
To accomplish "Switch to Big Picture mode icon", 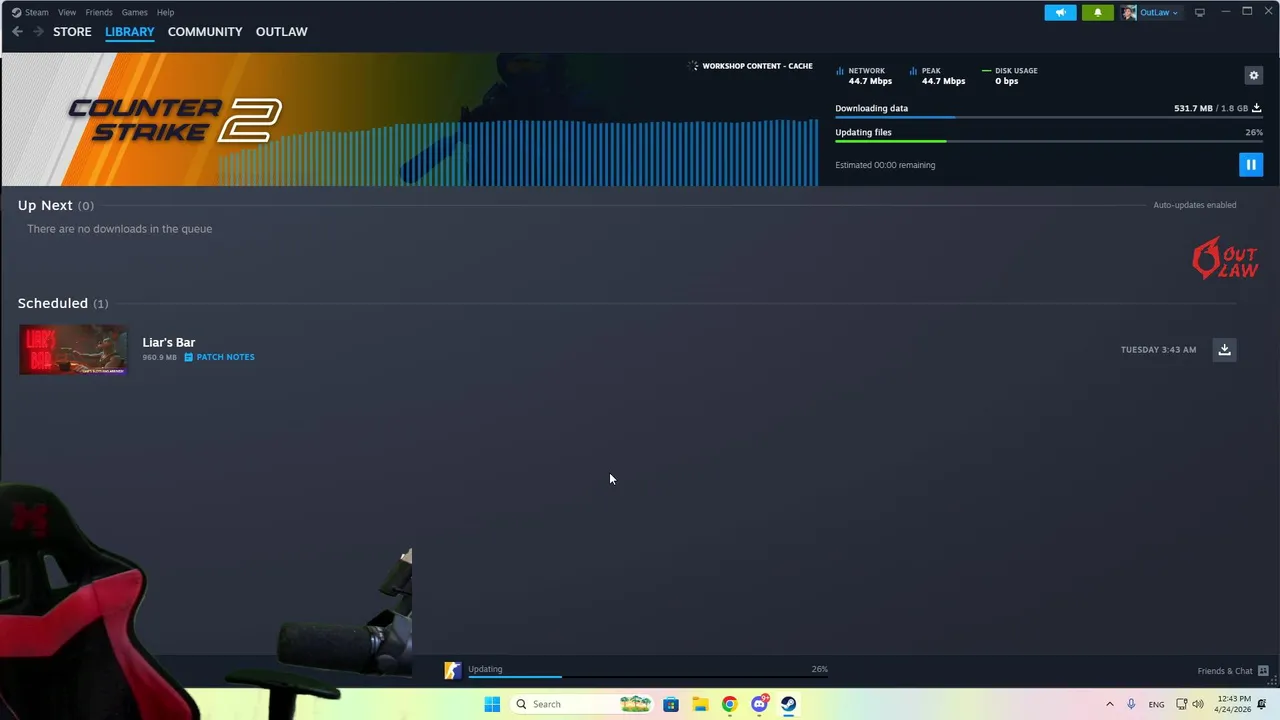I will [1199, 12].
